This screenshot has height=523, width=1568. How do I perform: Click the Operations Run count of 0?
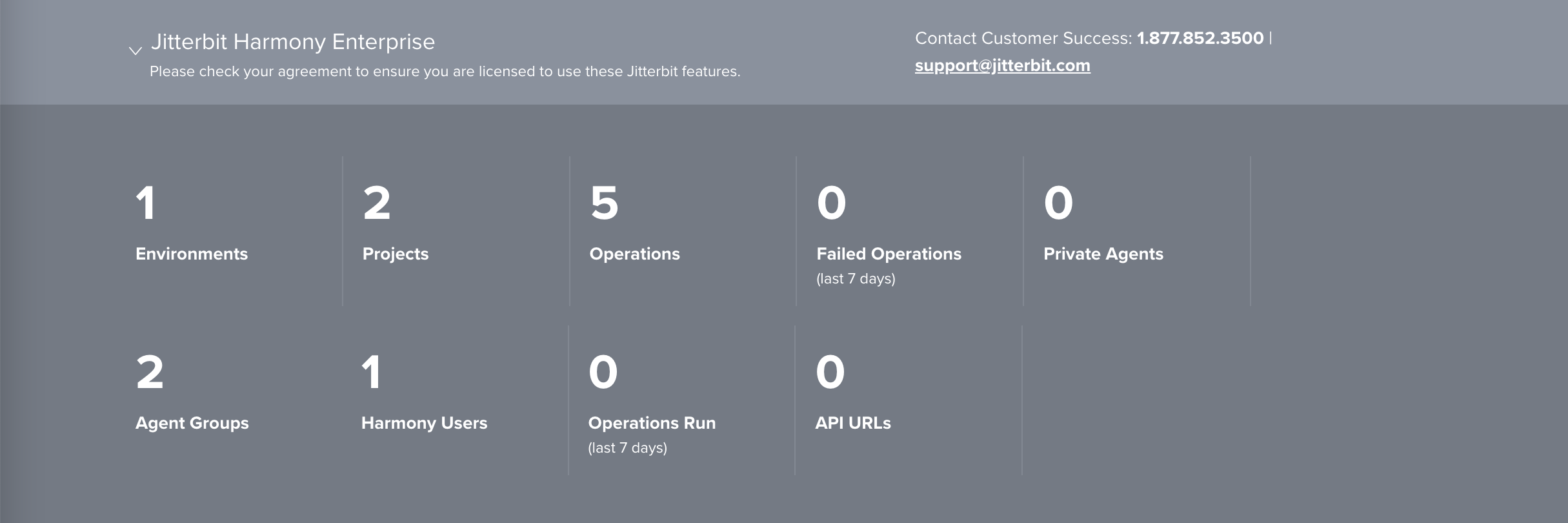tap(603, 373)
